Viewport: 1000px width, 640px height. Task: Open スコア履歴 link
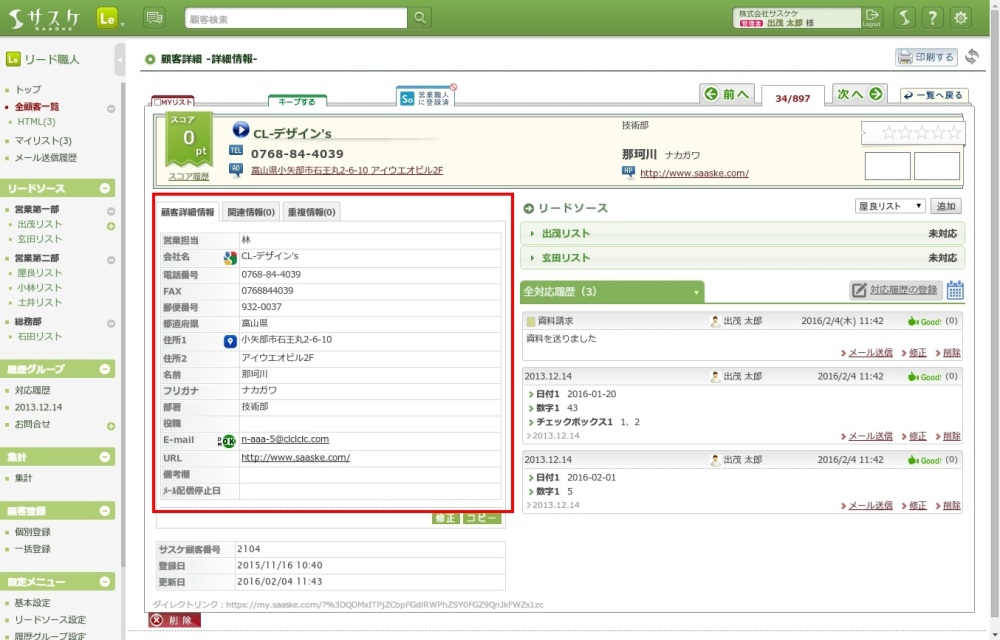[189, 177]
